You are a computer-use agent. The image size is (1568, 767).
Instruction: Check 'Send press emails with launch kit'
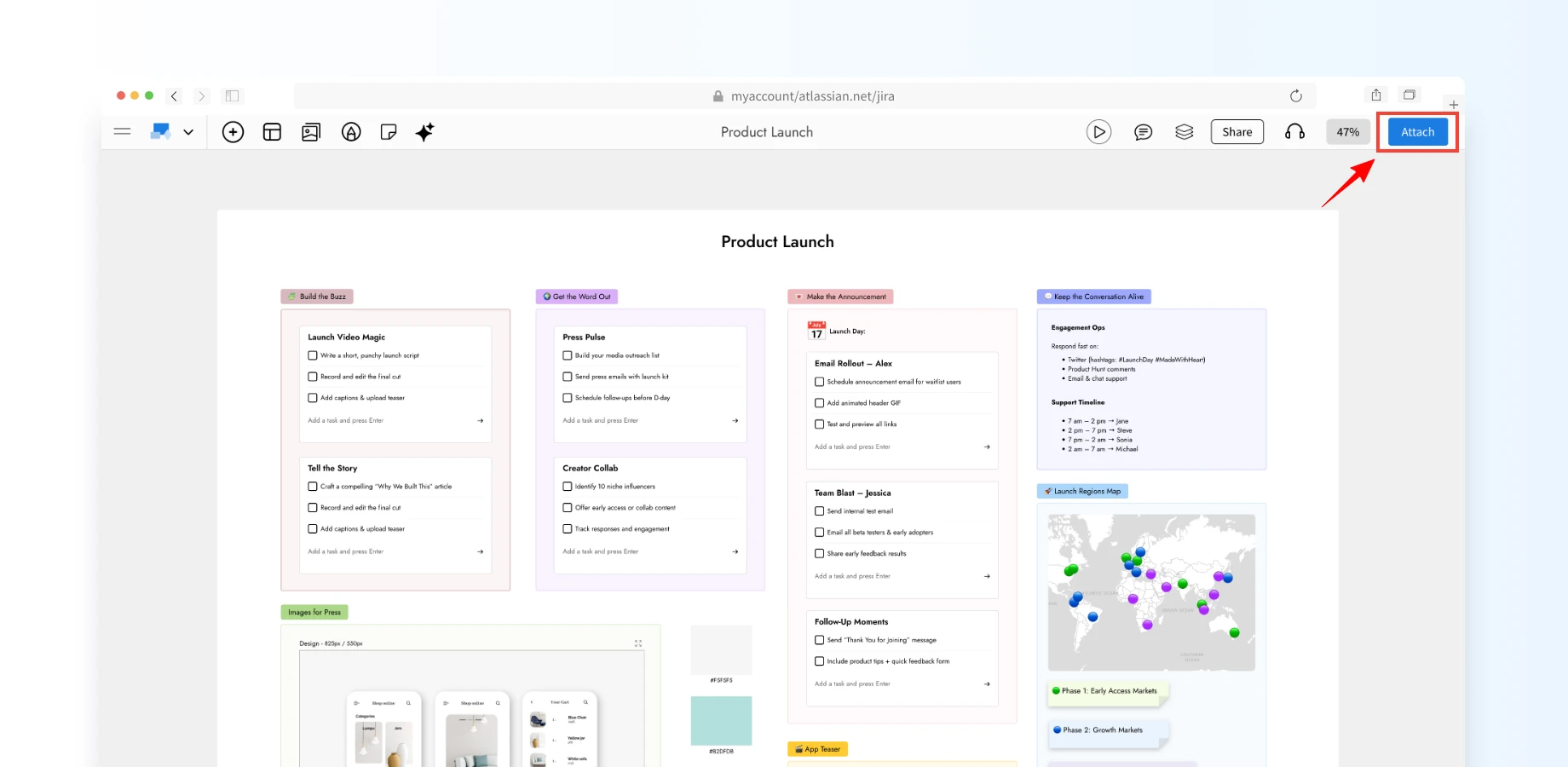tap(568, 377)
